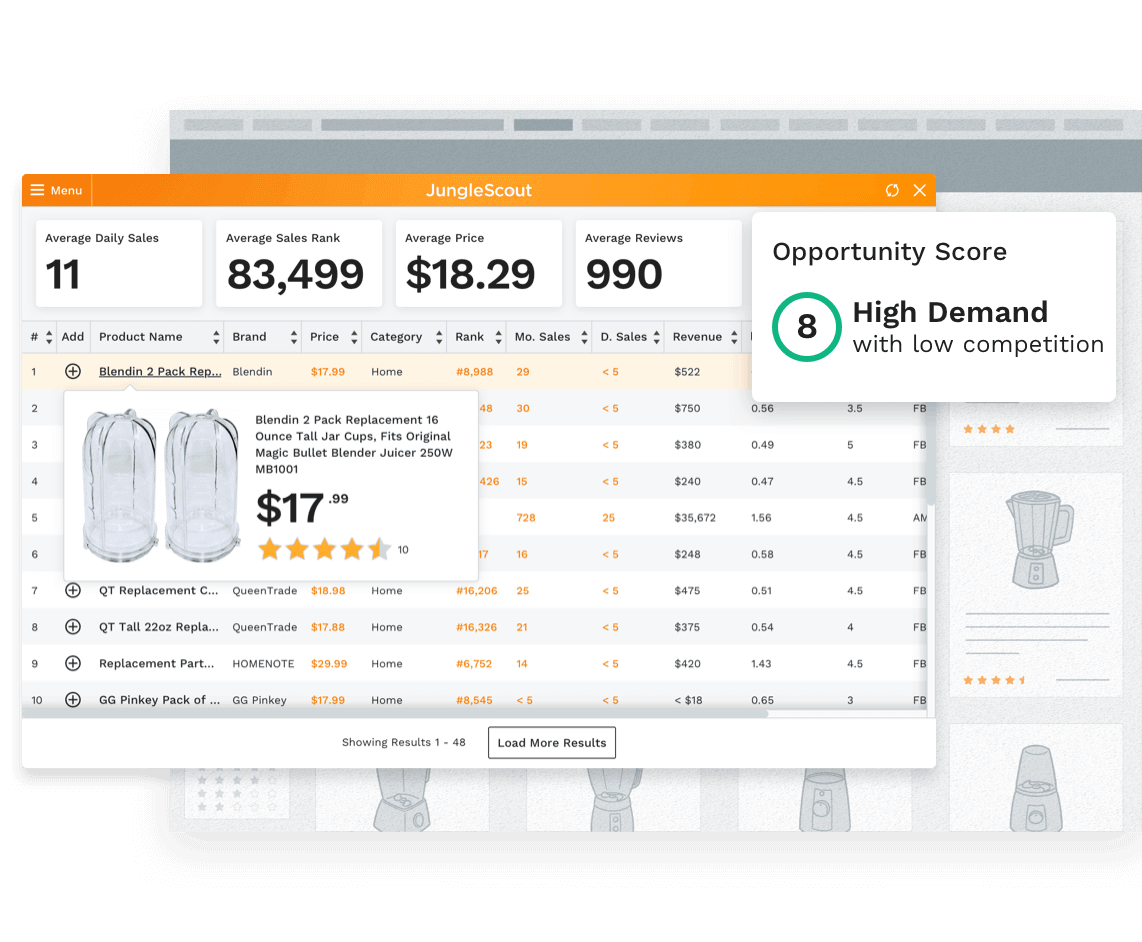Click the revenue value $380

pyautogui.click(x=688, y=445)
